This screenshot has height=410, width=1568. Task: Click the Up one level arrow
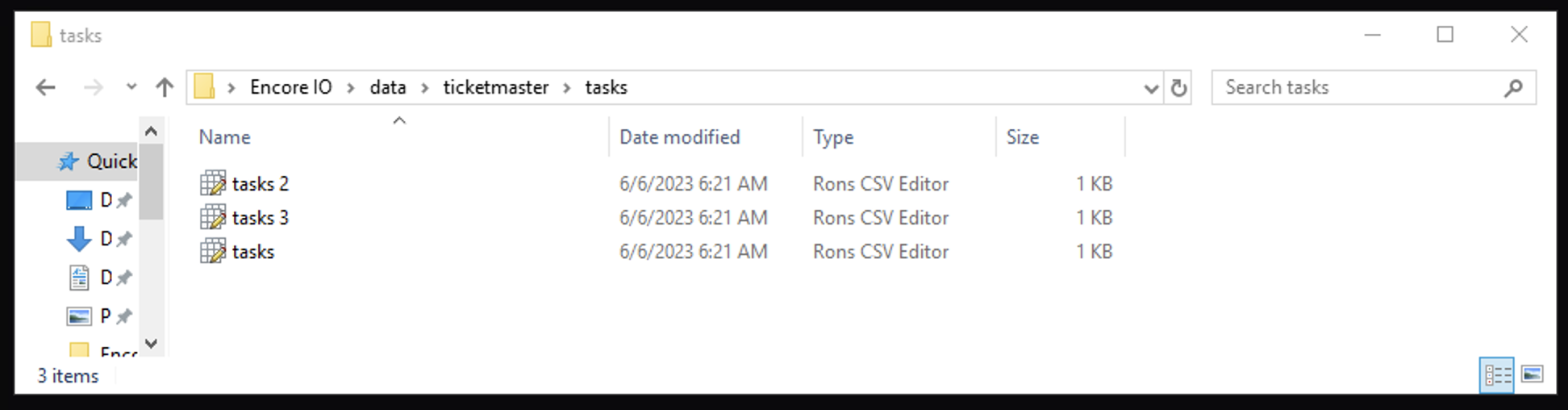tap(165, 87)
